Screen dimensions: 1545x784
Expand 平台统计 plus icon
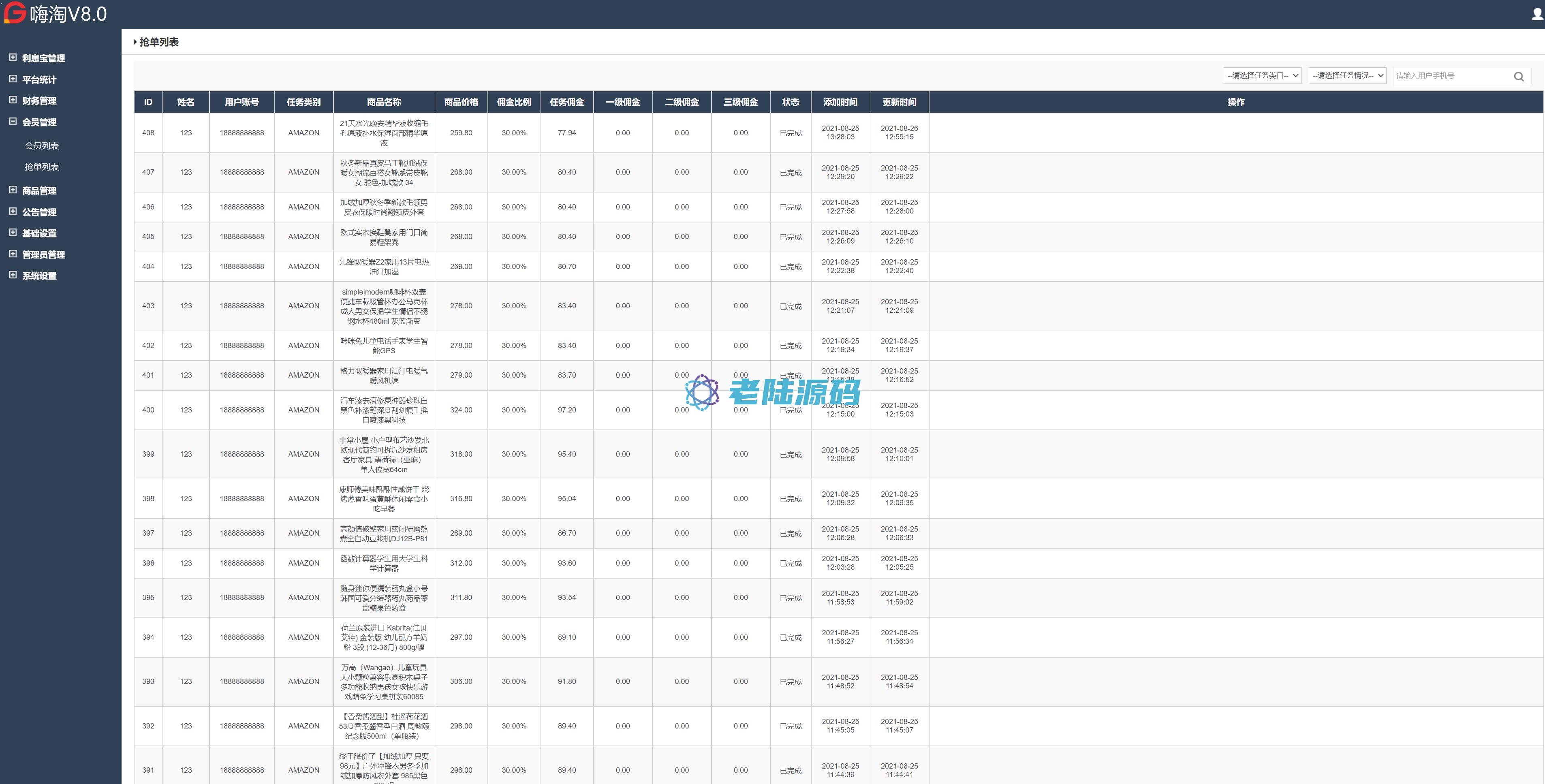pos(13,79)
